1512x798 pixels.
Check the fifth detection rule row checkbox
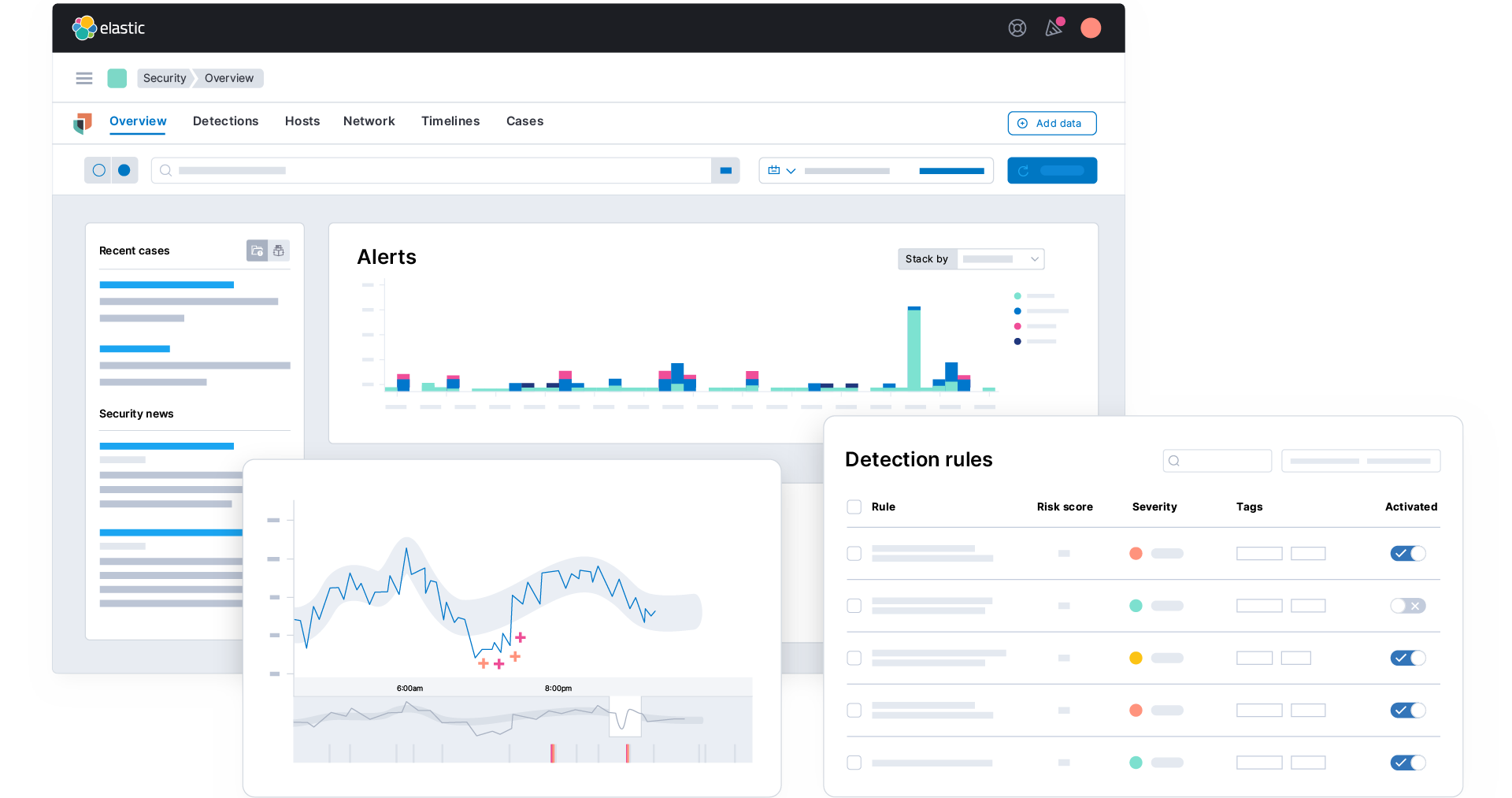pos(854,763)
